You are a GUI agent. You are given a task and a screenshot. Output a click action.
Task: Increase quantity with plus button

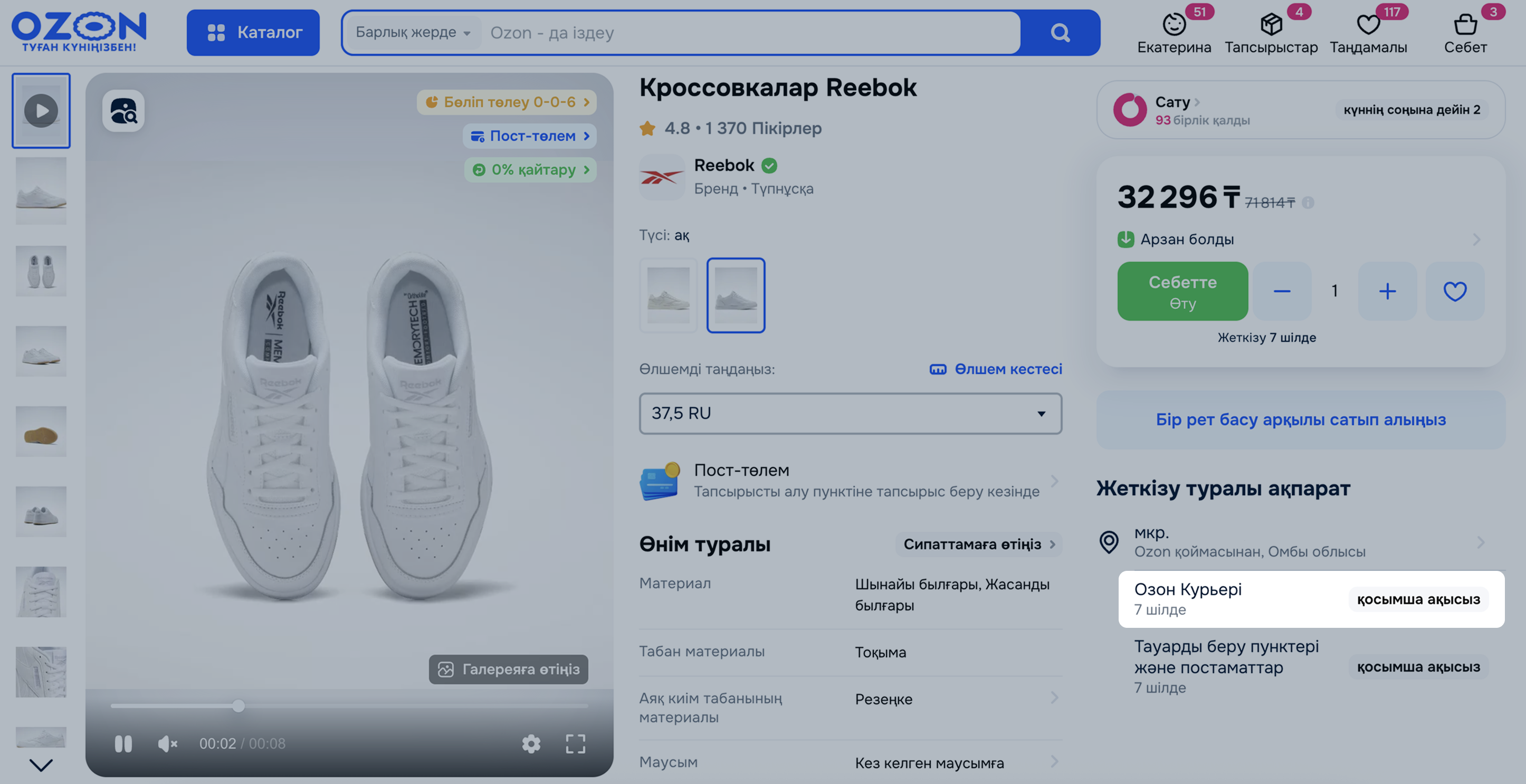[x=1387, y=291]
